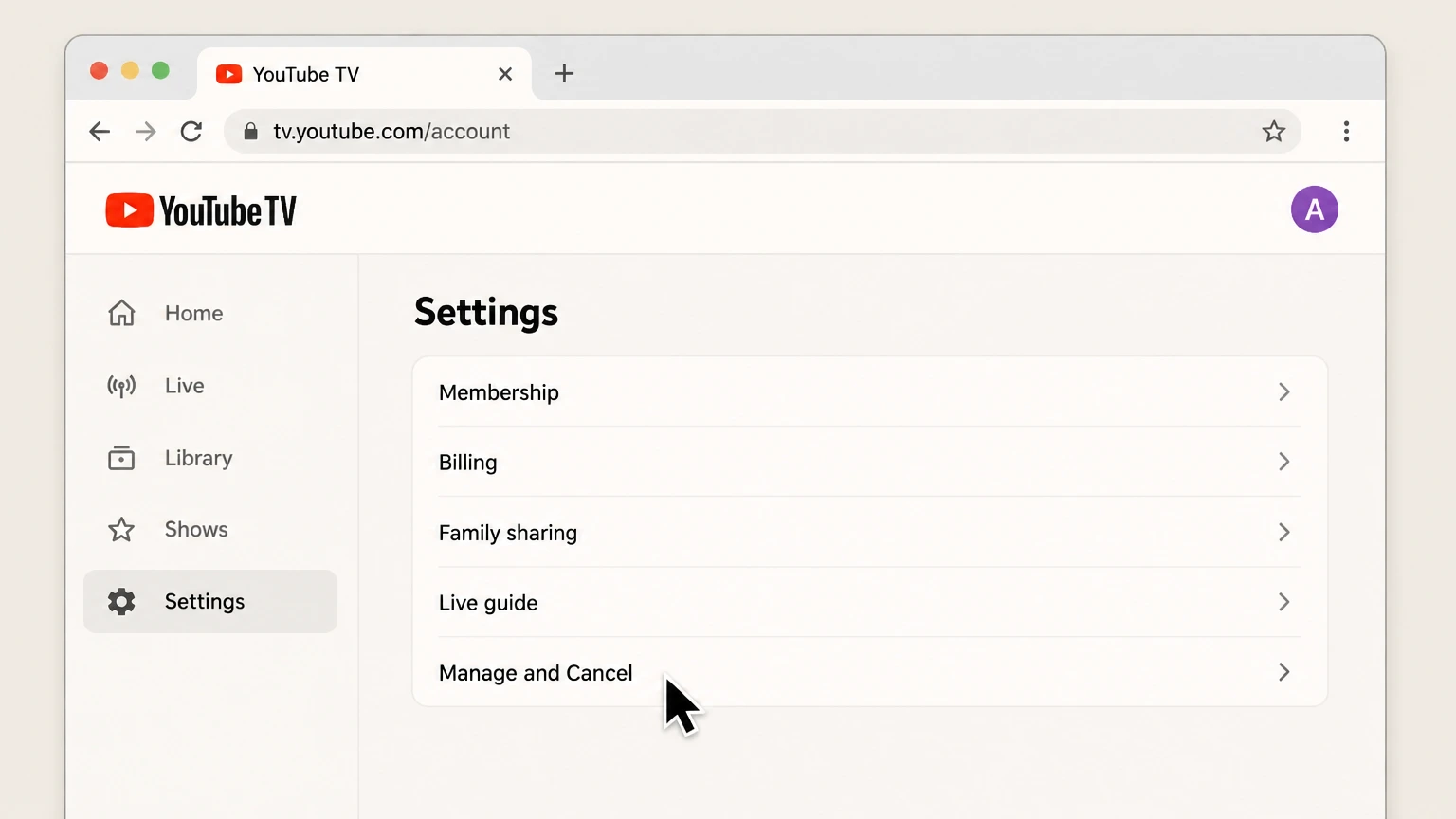Open the Live guide row

(869, 602)
